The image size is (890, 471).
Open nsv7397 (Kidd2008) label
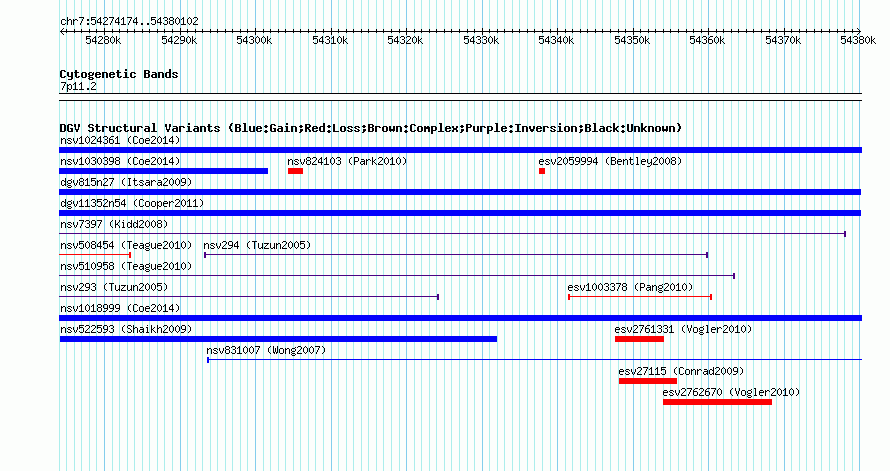click(114, 224)
